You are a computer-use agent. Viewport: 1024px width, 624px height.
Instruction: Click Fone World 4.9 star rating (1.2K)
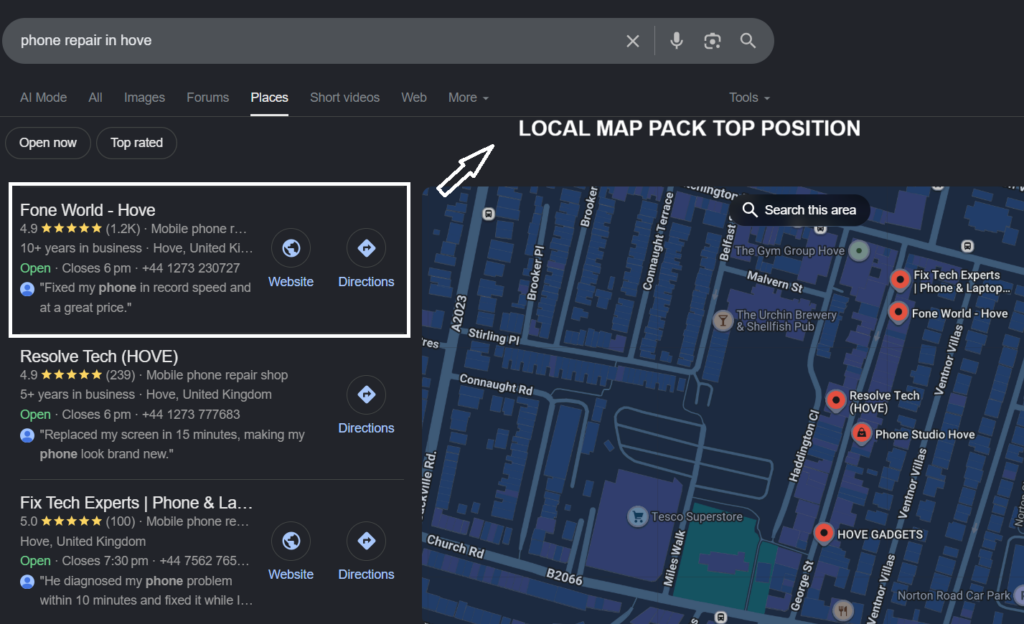point(80,228)
